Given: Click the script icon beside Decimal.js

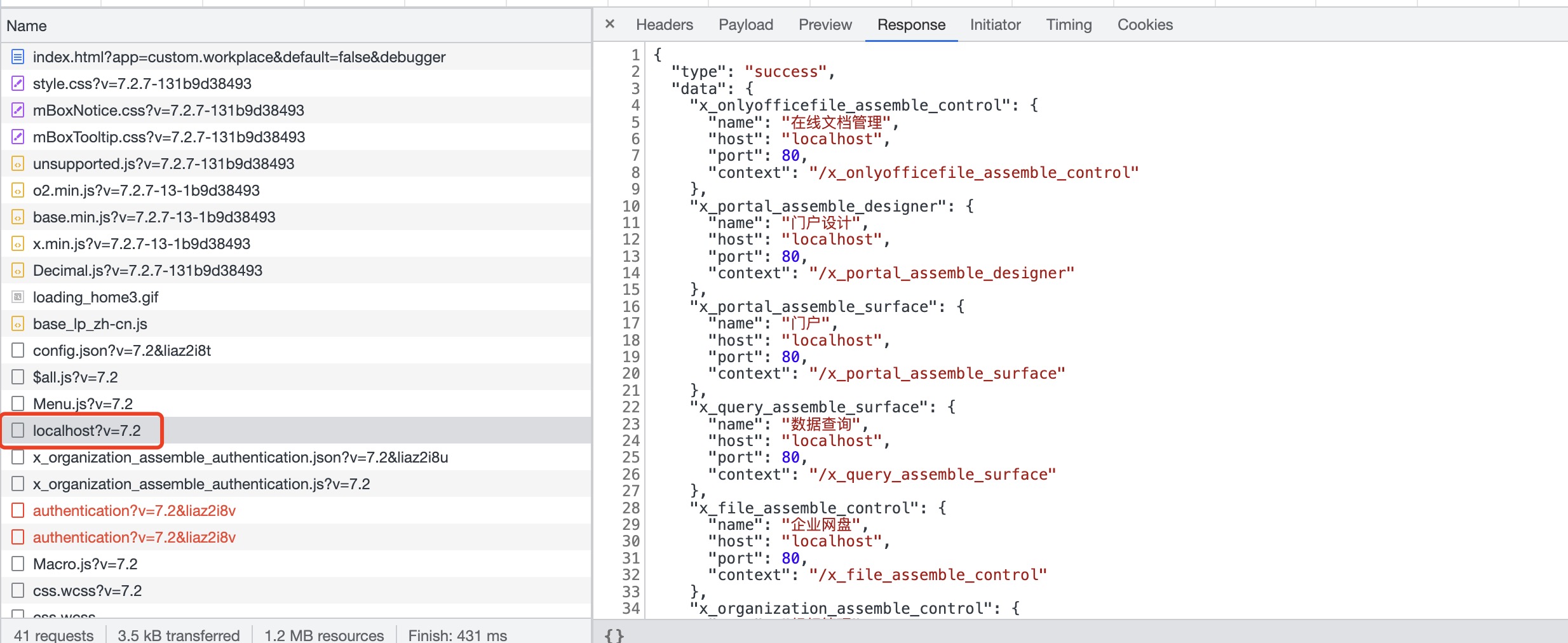Looking at the screenshot, I should [x=18, y=271].
